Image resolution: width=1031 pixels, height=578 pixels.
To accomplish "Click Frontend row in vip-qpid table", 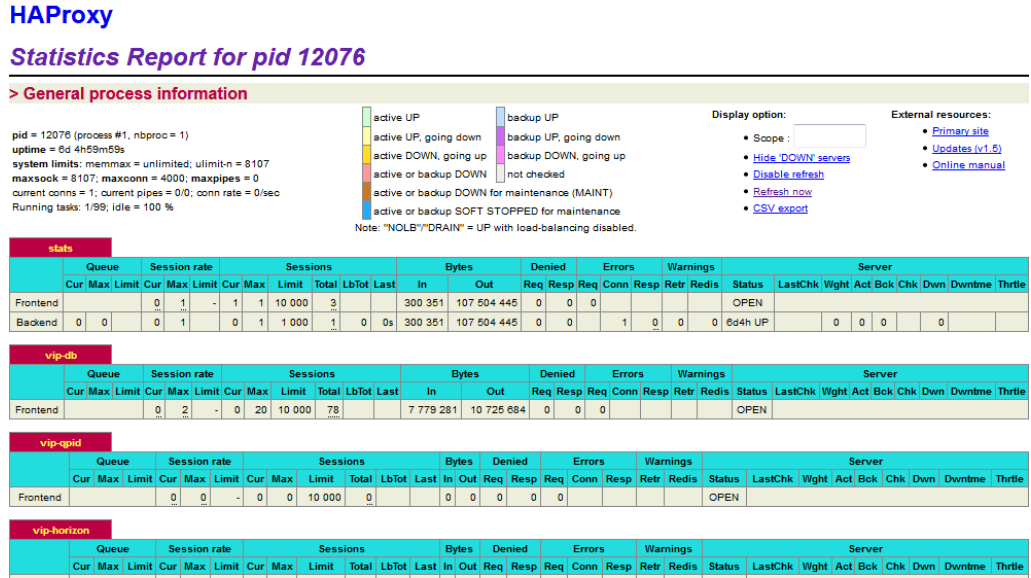I will click(519, 497).
